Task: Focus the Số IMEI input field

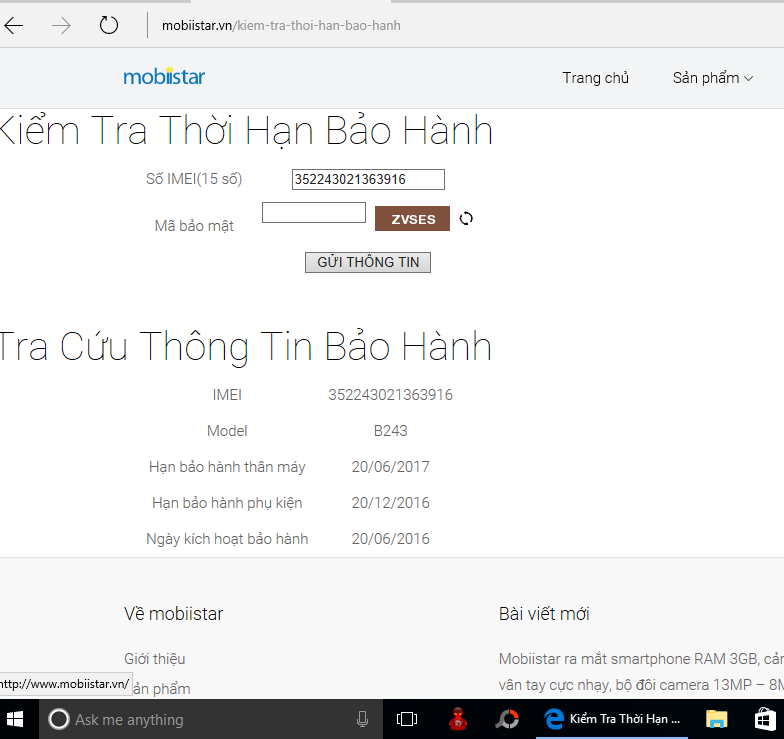Action: point(368,180)
